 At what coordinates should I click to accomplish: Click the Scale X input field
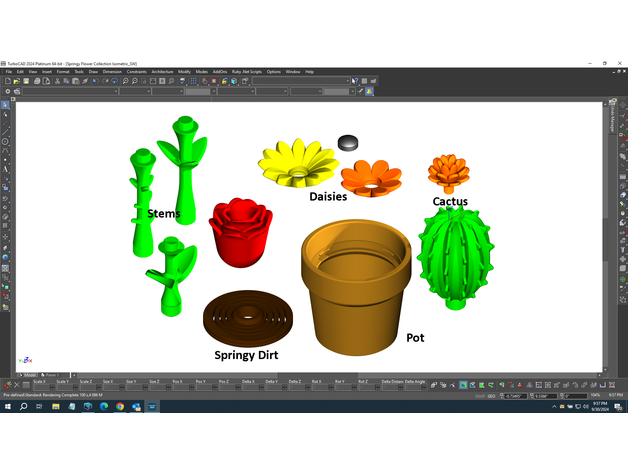click(40, 390)
